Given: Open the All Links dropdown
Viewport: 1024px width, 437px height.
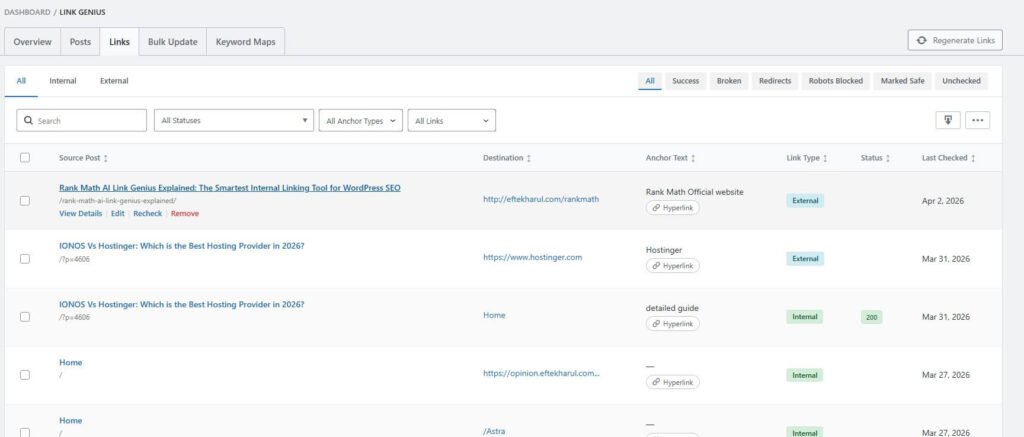Looking at the screenshot, I should pos(451,120).
